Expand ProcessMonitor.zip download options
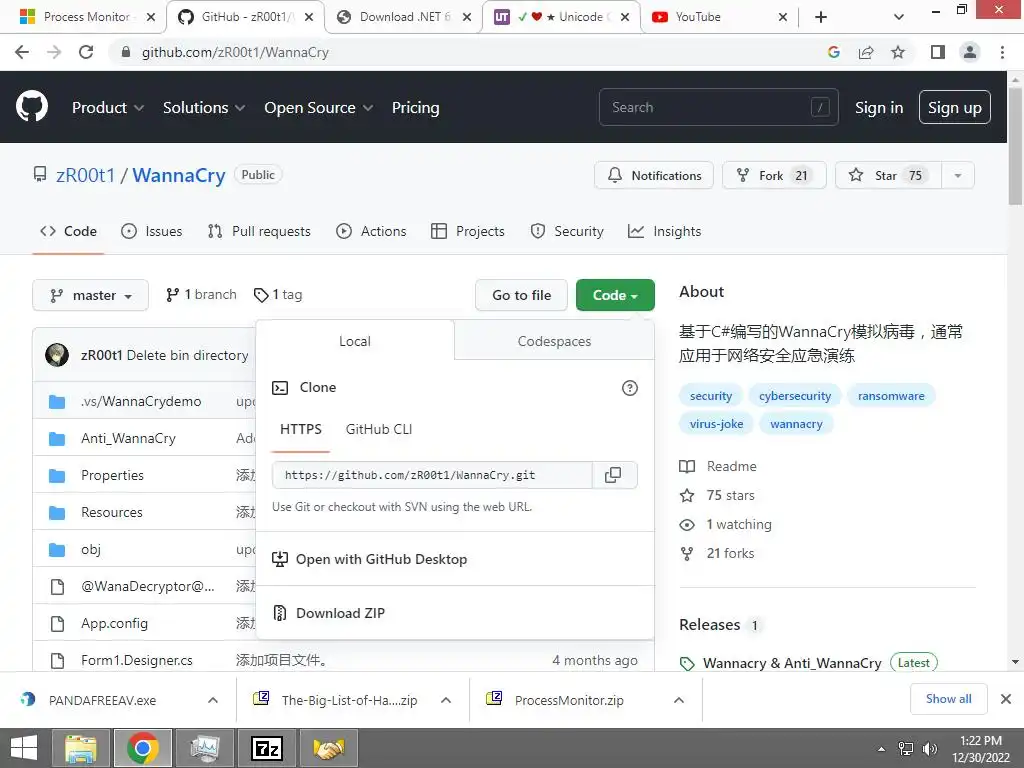 [679, 700]
